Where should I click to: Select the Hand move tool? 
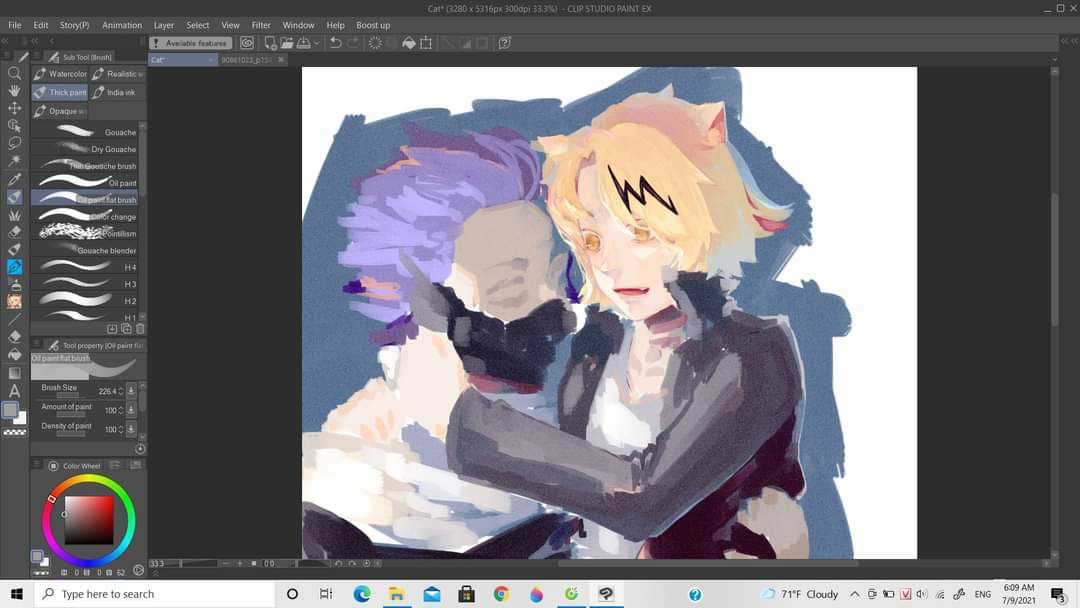pyautogui.click(x=14, y=90)
